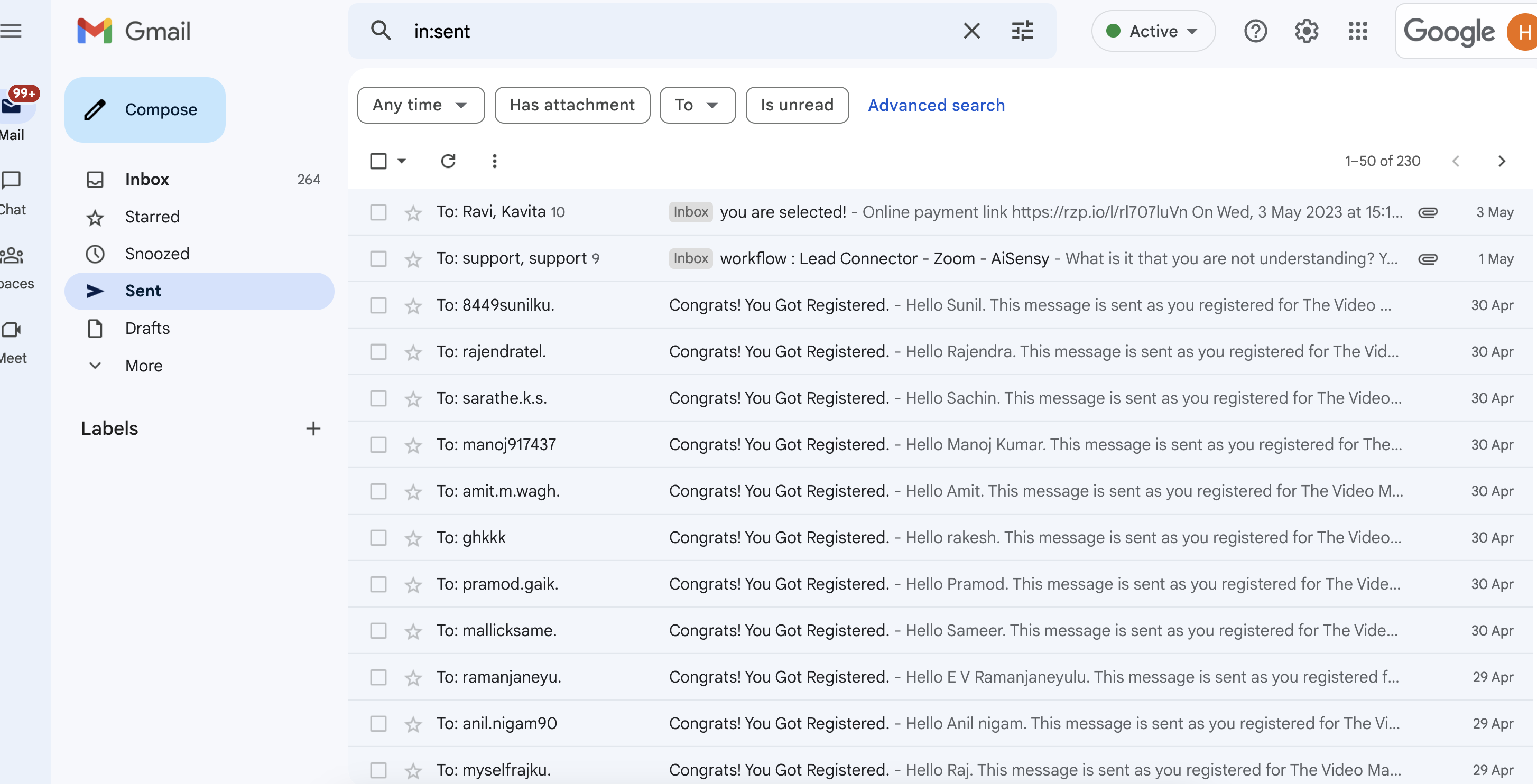Open the To filter dropdown
Viewport: 1537px width, 784px height.
pyautogui.click(x=697, y=105)
